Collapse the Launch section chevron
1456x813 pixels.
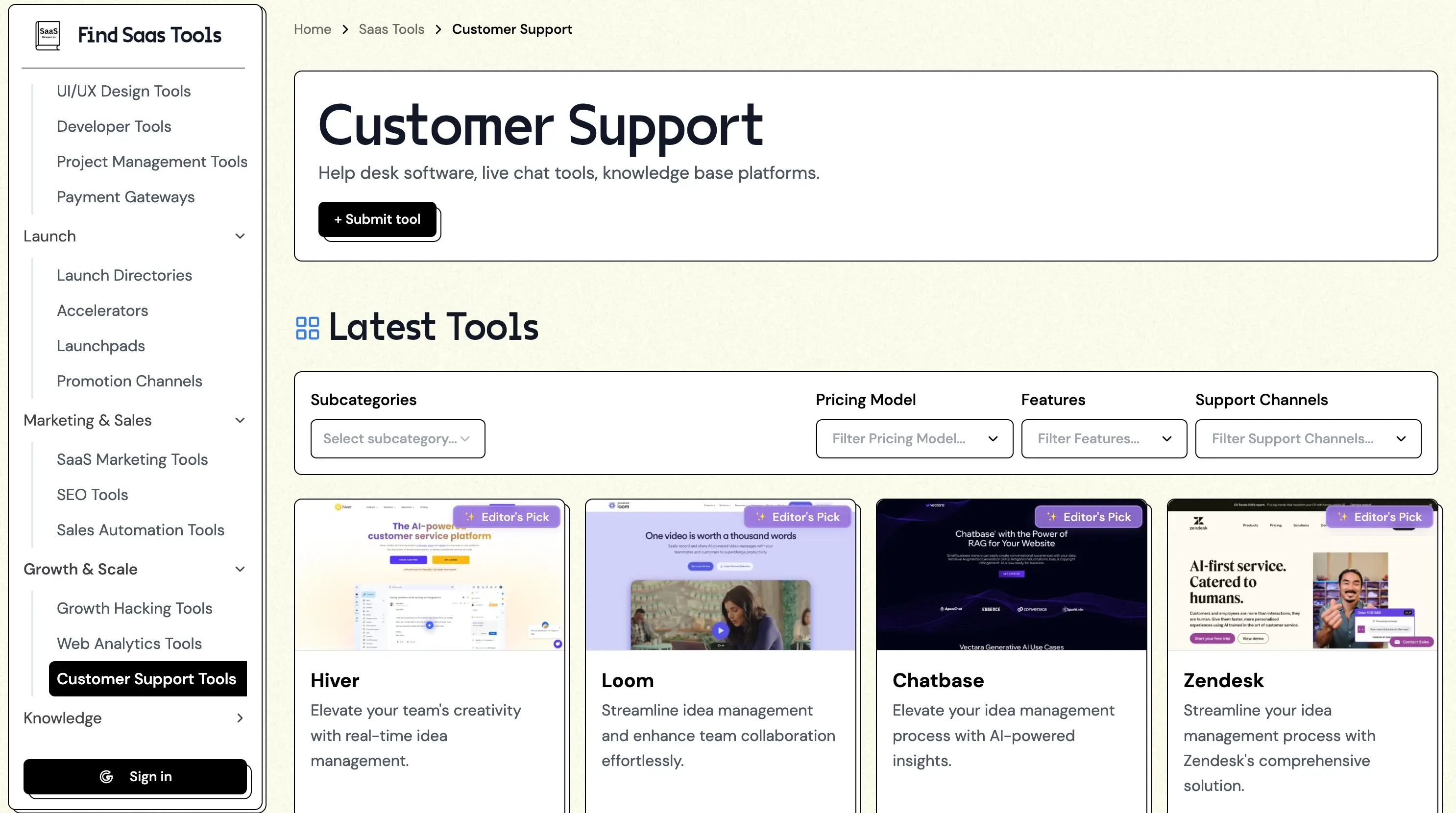pos(240,236)
